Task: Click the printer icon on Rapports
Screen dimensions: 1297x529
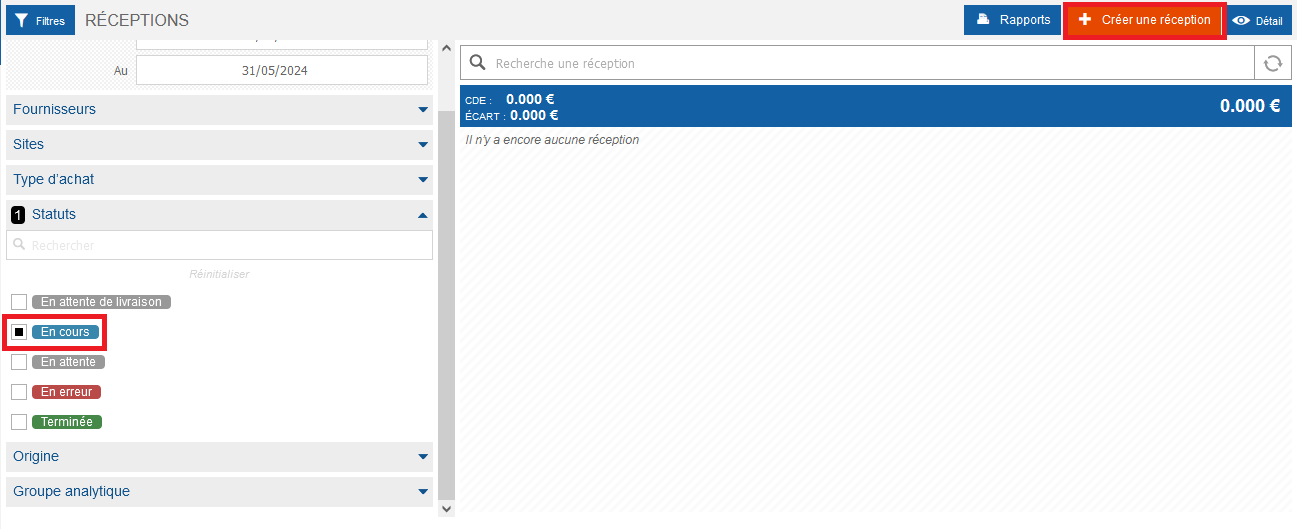Action: tap(983, 19)
